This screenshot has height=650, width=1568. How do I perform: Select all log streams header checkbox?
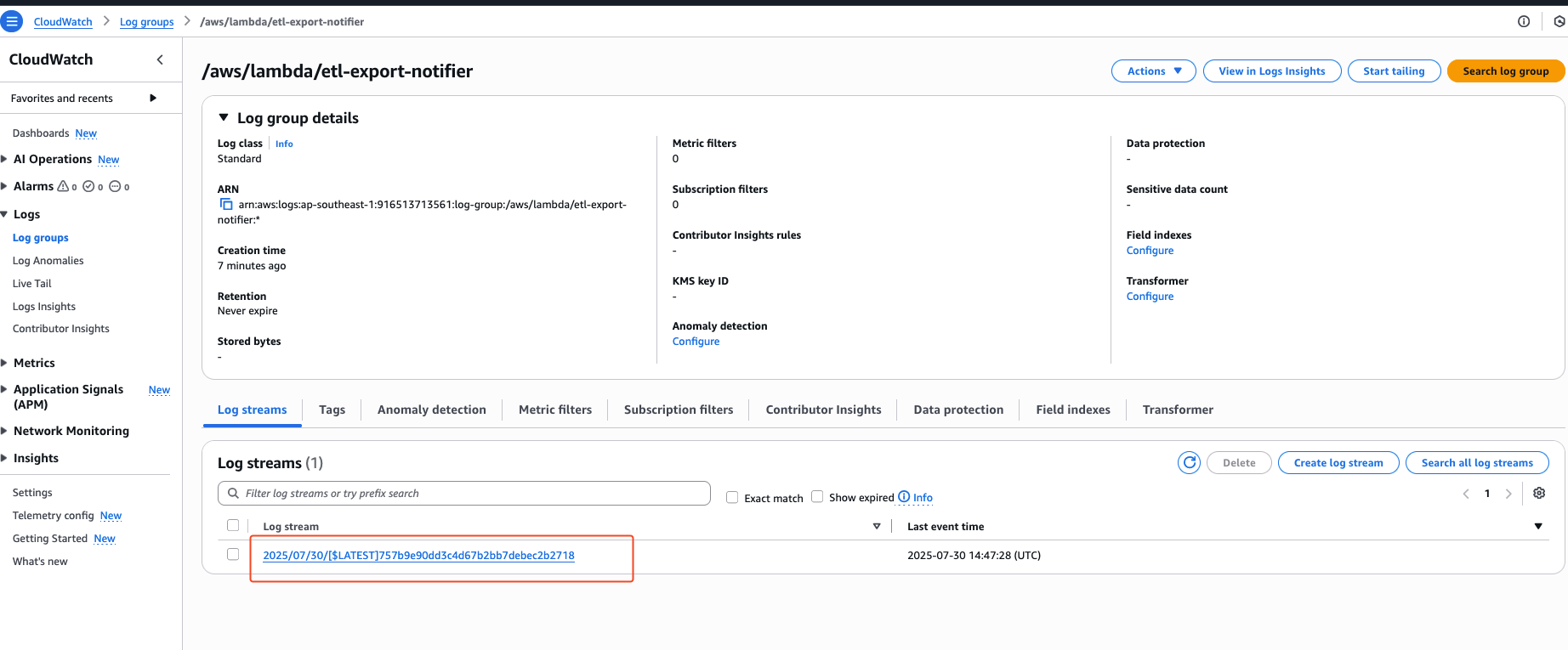(233, 525)
